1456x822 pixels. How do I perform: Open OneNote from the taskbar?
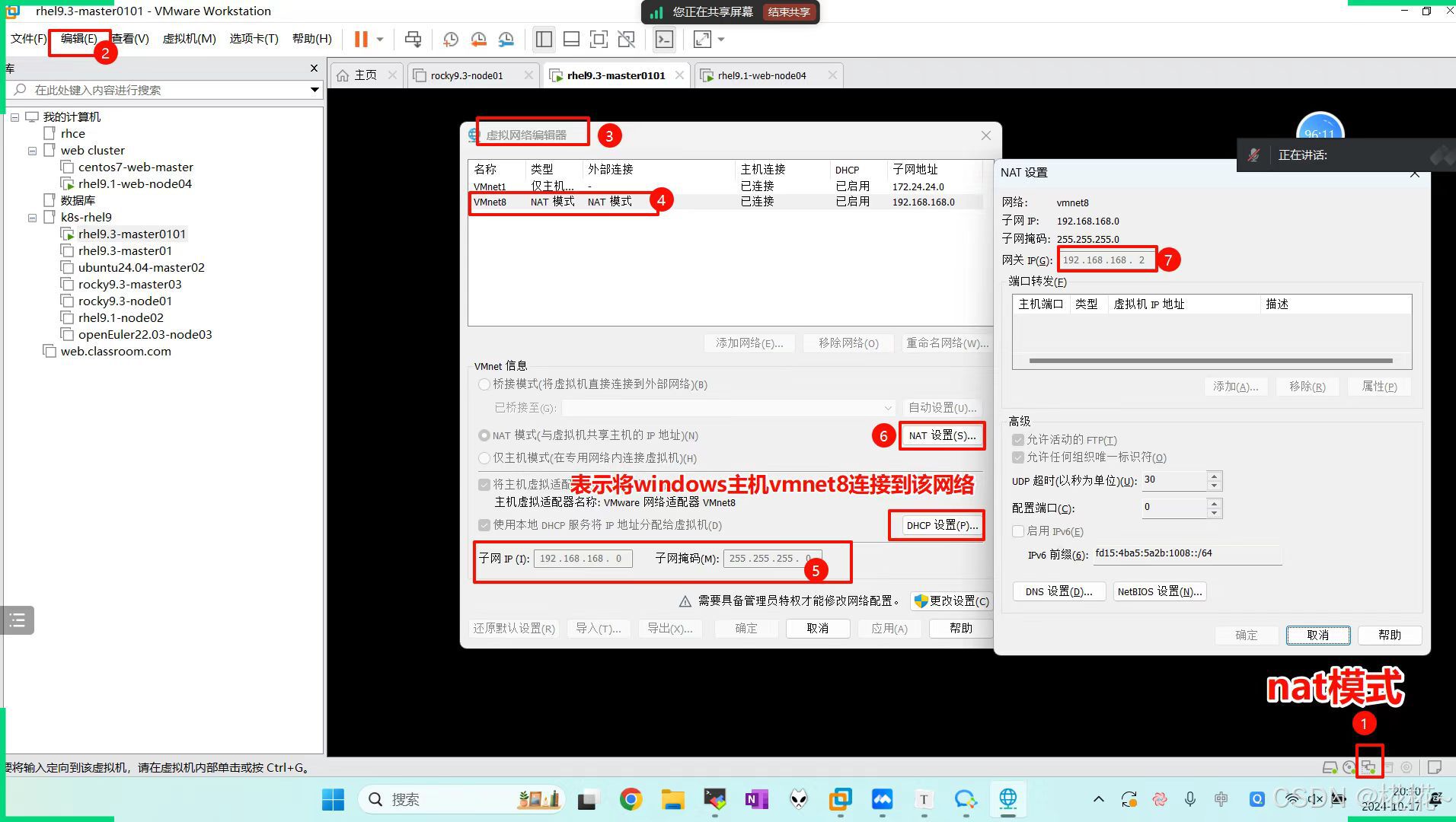pos(756,799)
